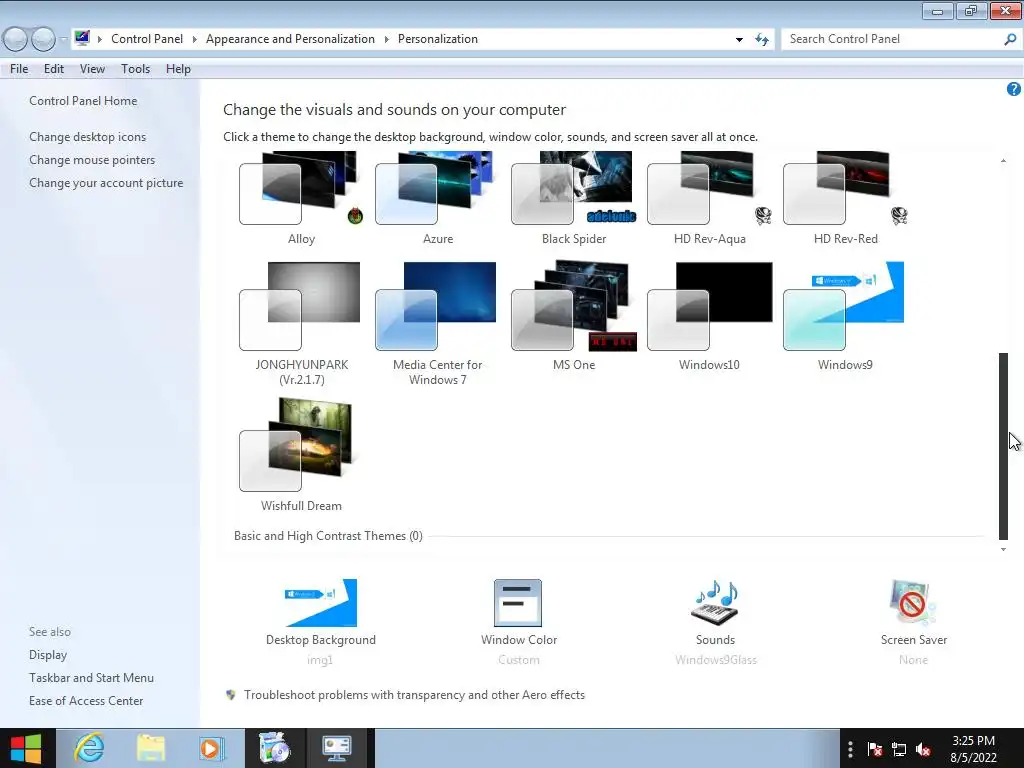Open the Tools menu
Image resolution: width=1024 pixels, height=768 pixels.
(135, 69)
